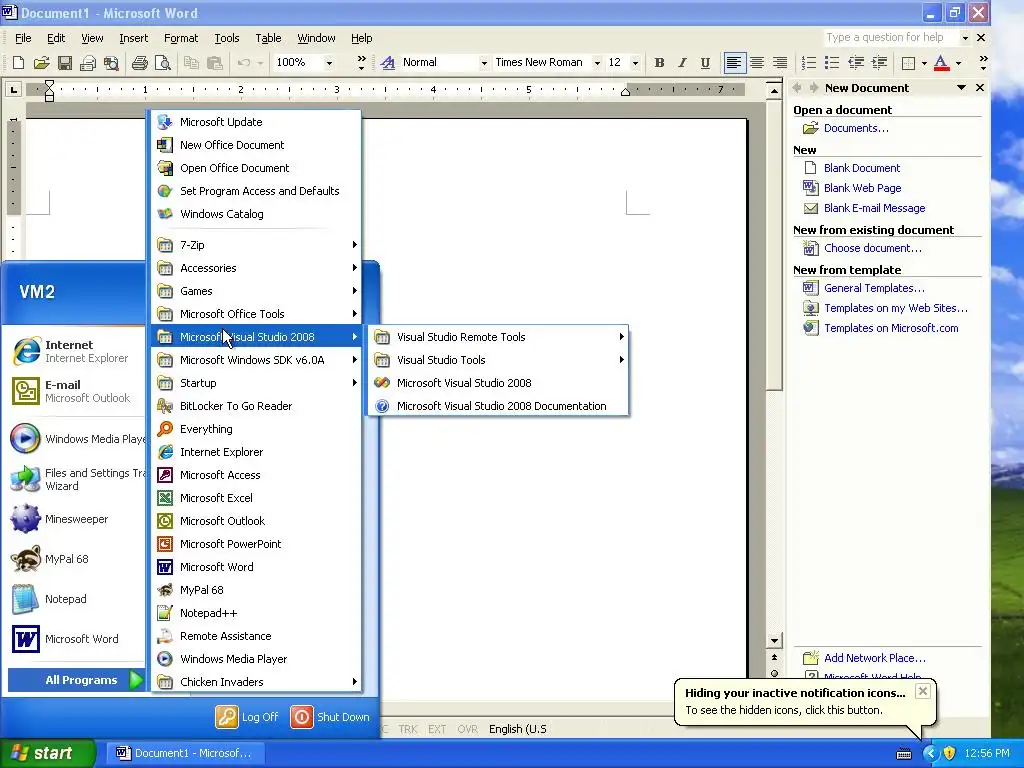Set Align Right paragraph alignment
Screen dimensions: 1024x768
coord(780,63)
